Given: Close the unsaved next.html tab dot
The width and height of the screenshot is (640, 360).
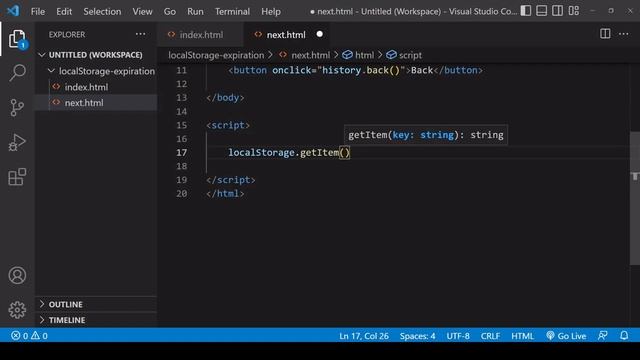Looking at the screenshot, I should 320,34.
